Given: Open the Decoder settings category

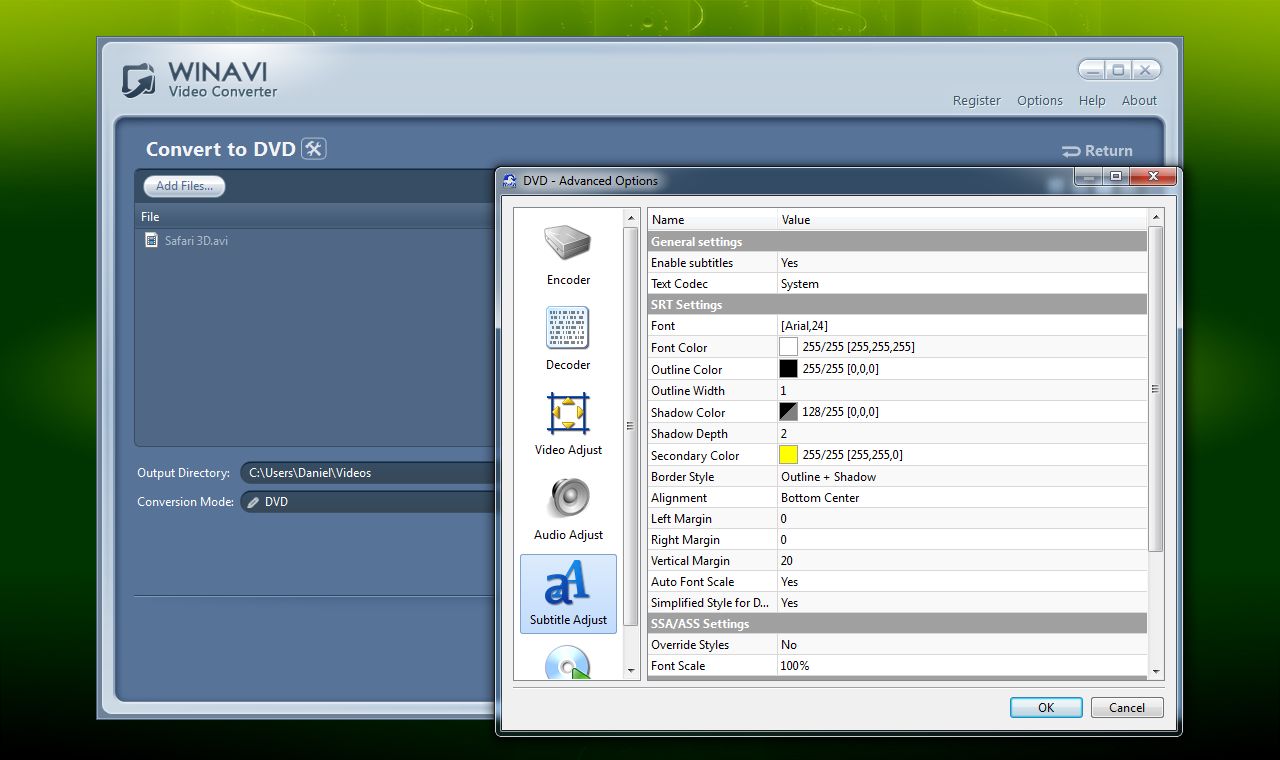Looking at the screenshot, I should pos(568,339).
